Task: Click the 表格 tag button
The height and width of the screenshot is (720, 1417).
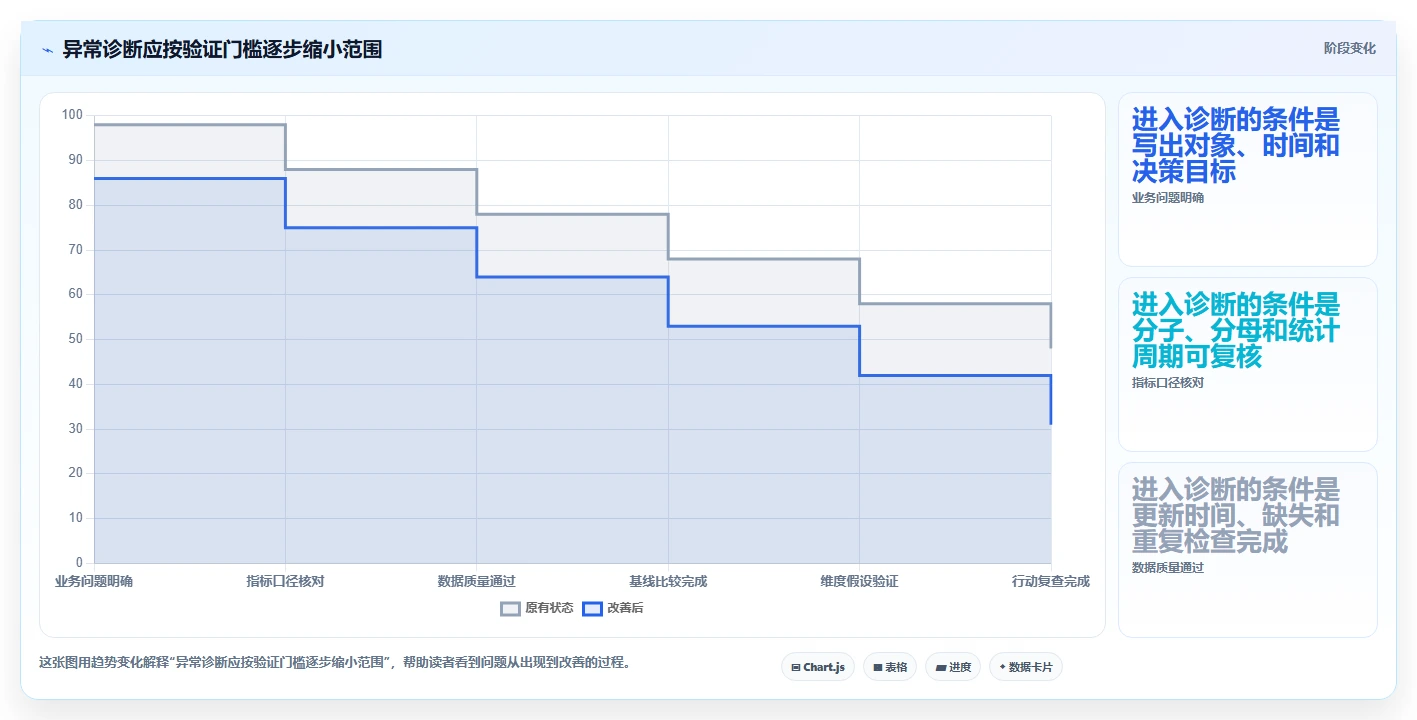Action: point(889,667)
